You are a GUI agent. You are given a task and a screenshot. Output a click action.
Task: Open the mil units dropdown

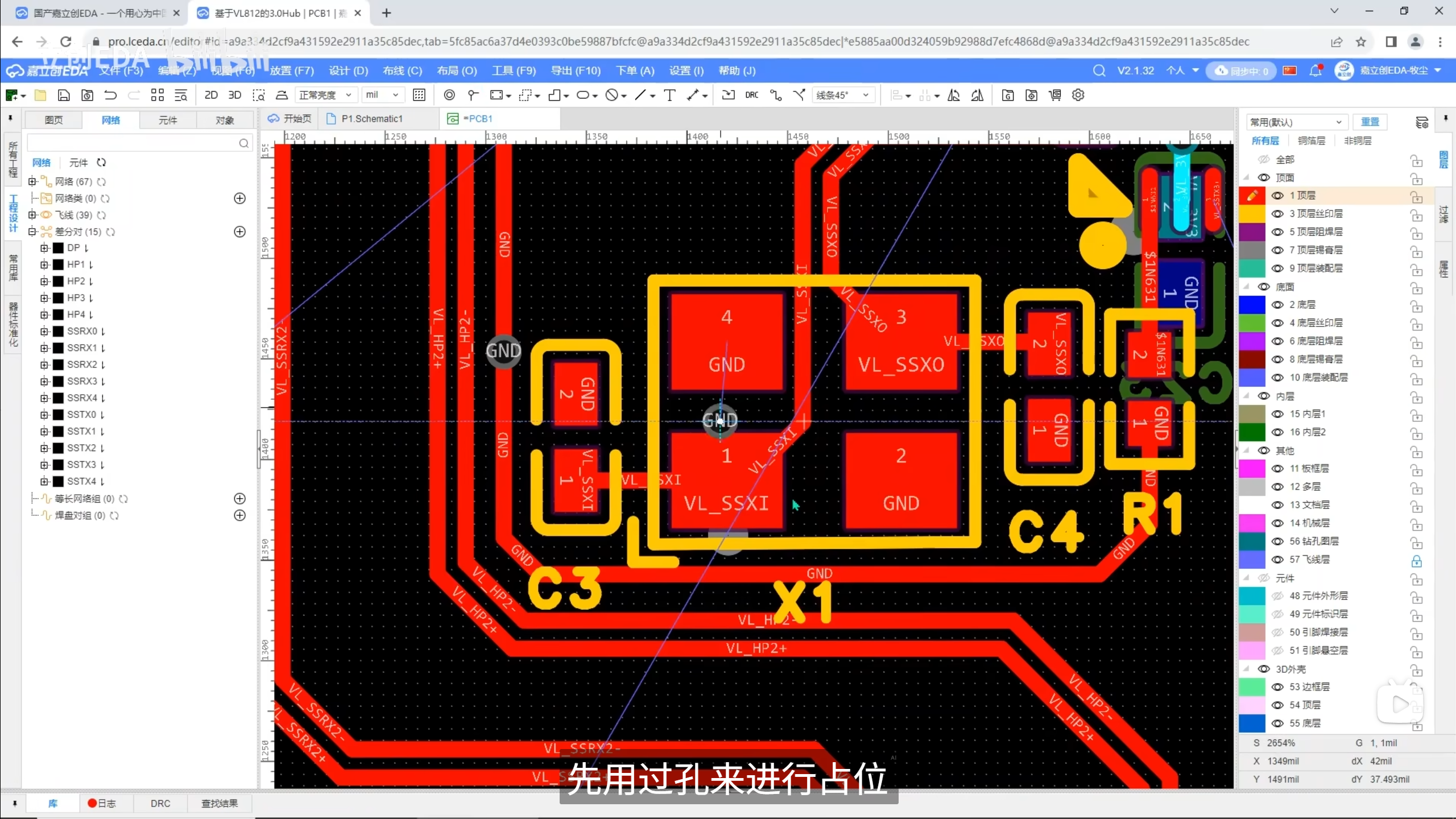pos(382,95)
